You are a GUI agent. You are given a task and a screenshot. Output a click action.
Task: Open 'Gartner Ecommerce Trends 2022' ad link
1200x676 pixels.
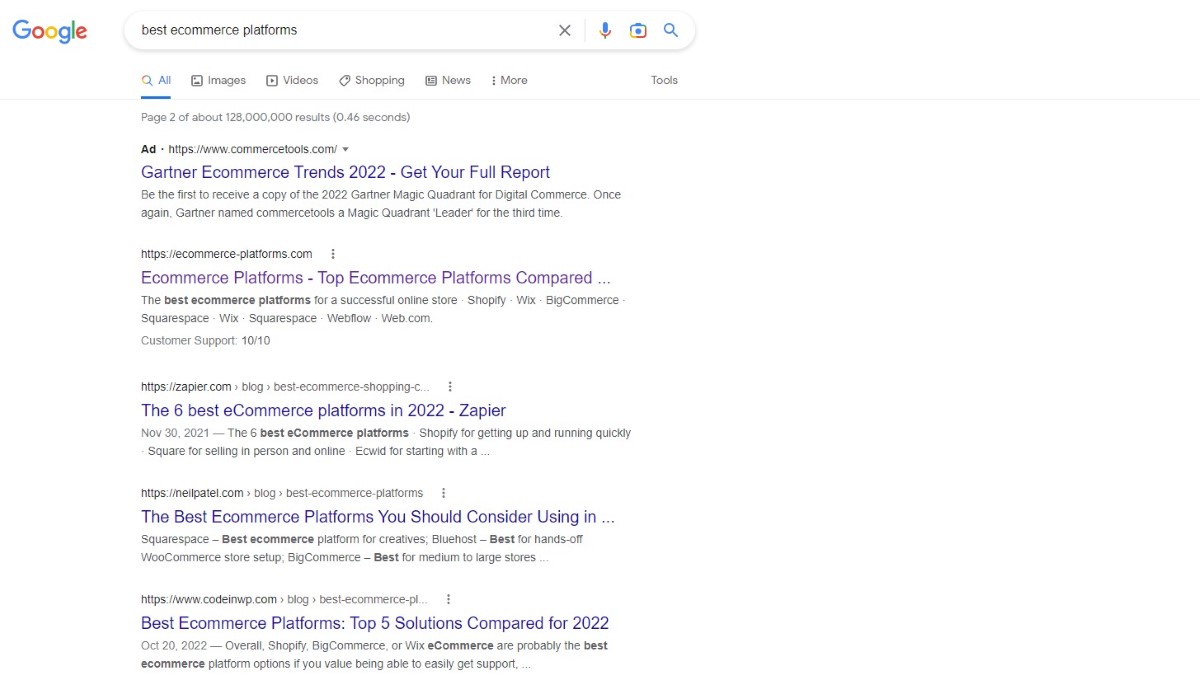pyautogui.click(x=346, y=172)
